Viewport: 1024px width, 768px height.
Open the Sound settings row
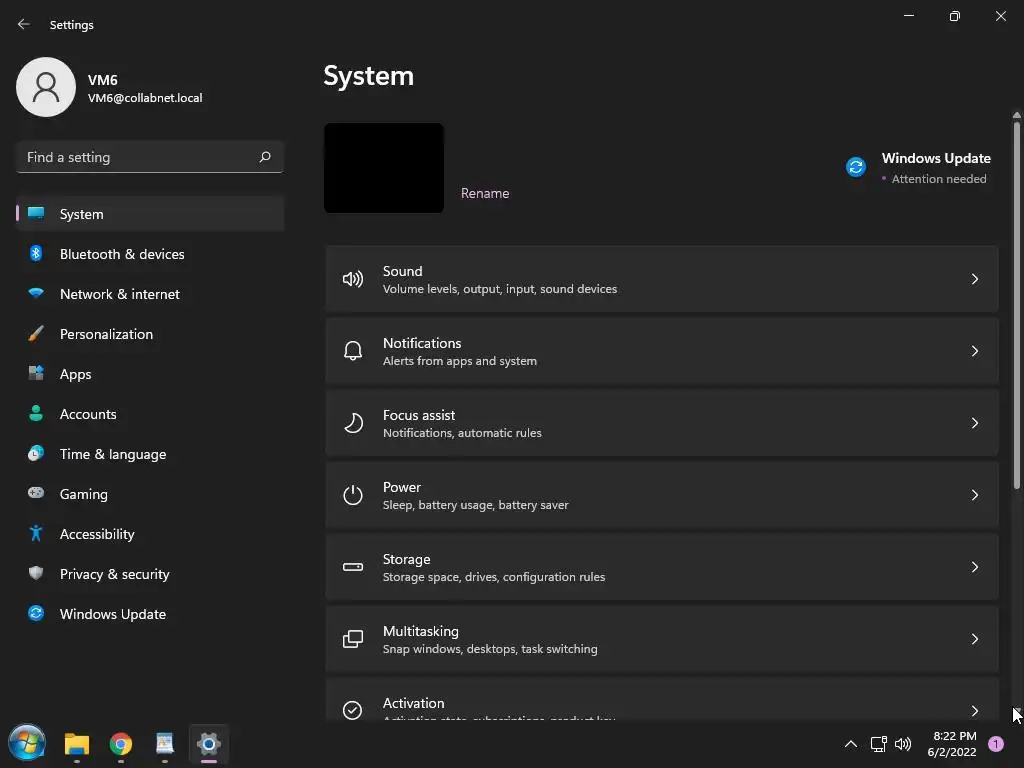coord(662,280)
